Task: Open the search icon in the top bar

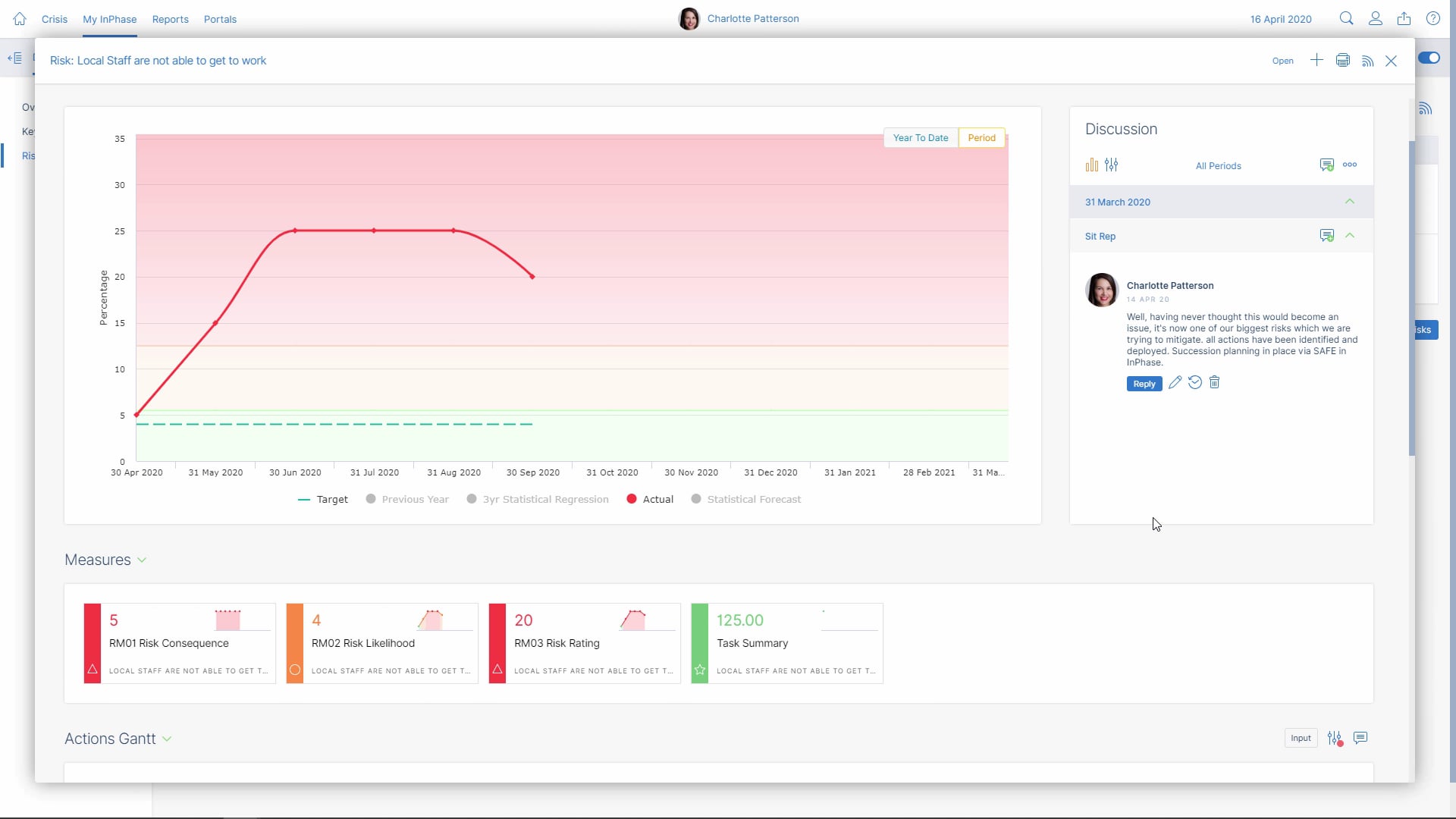Action: (x=1346, y=18)
